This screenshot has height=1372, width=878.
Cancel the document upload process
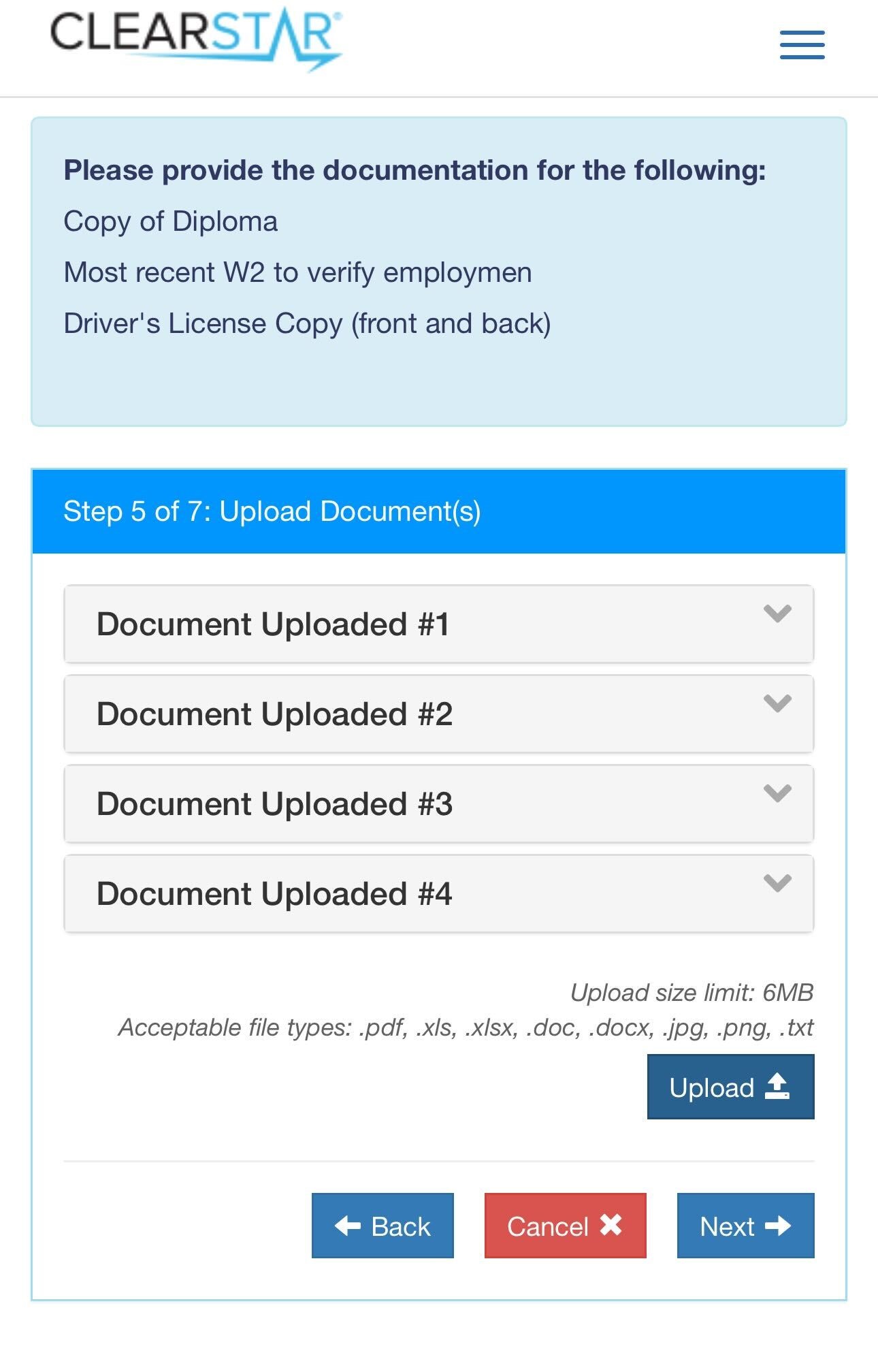[x=565, y=1225]
